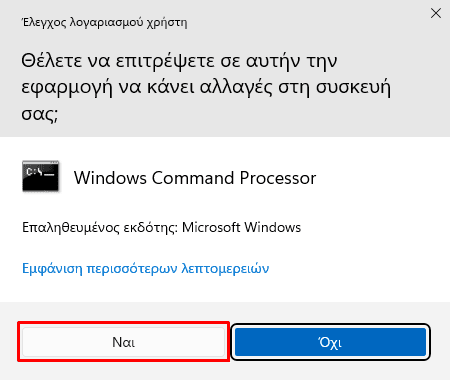
Task: Click the heading line Θέλετε να επιτρέψετε
Action: tap(179, 62)
